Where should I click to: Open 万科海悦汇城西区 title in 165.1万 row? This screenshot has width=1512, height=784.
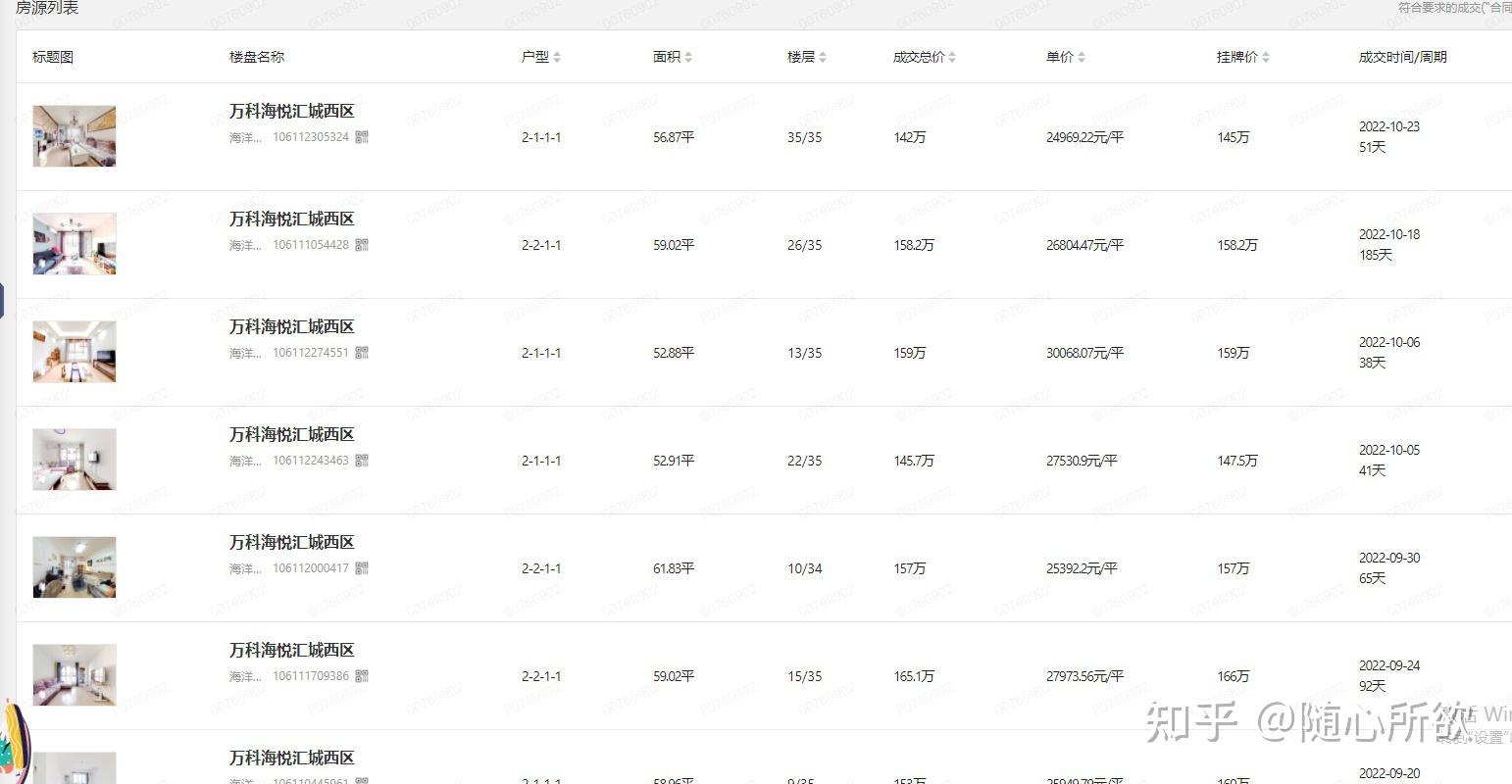click(x=292, y=651)
